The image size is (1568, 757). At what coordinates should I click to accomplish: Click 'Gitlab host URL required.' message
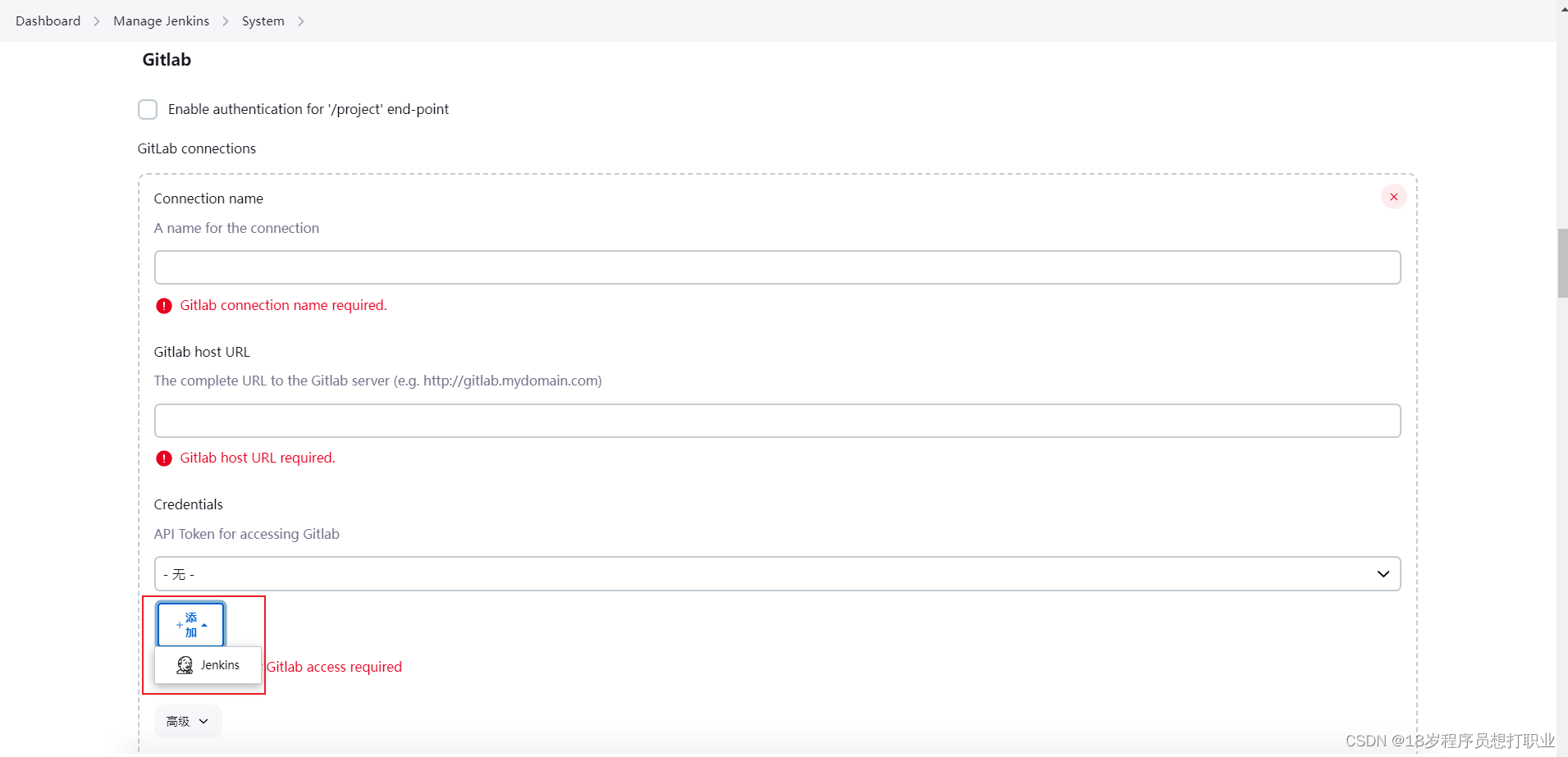coord(258,458)
